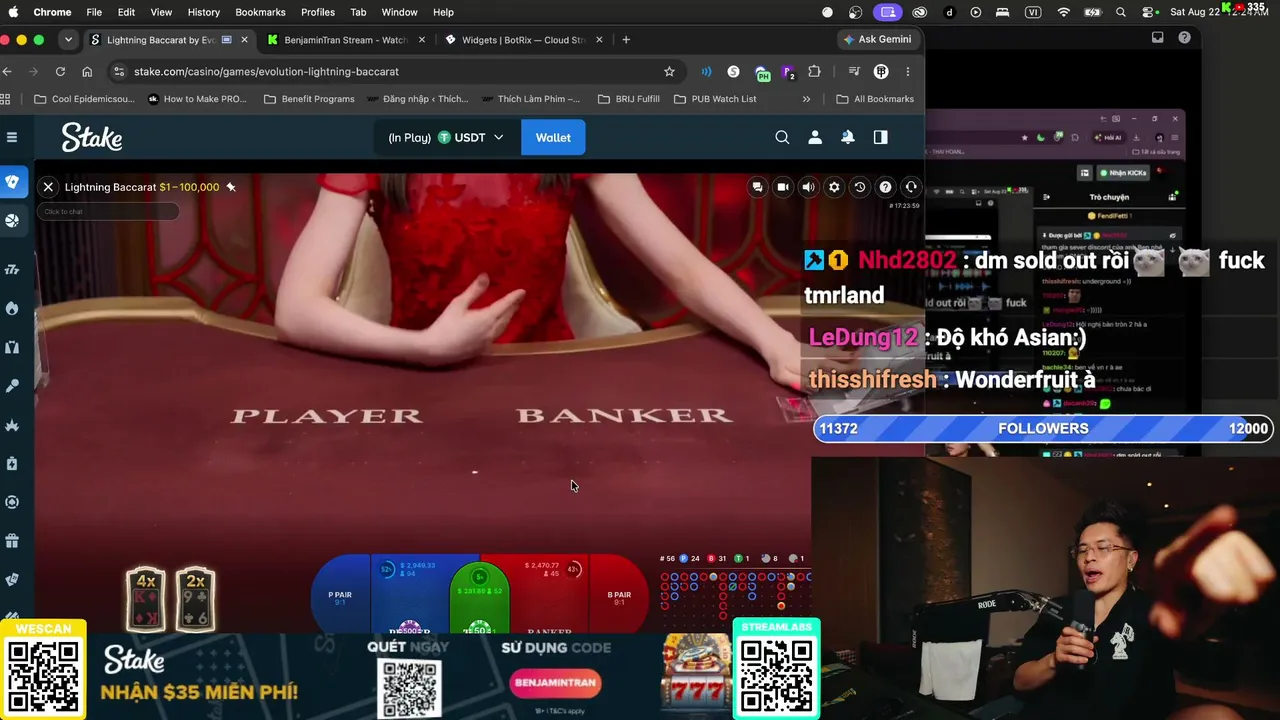Click the Stake logo
This screenshot has height=720, width=1280.
(92, 137)
